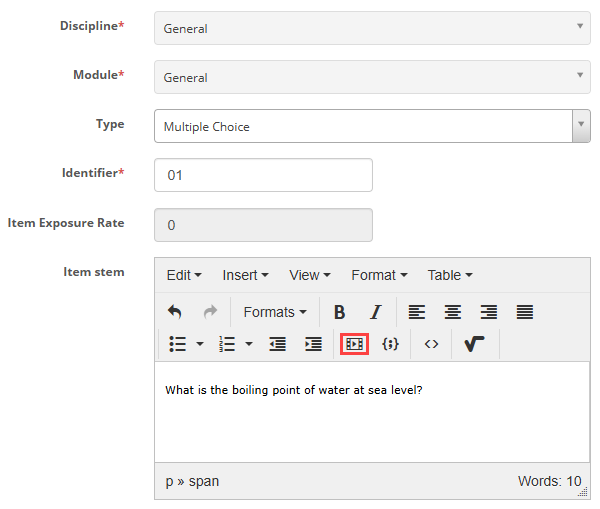Click the question text in the editor
This screenshot has width=600, height=509.
(293, 390)
